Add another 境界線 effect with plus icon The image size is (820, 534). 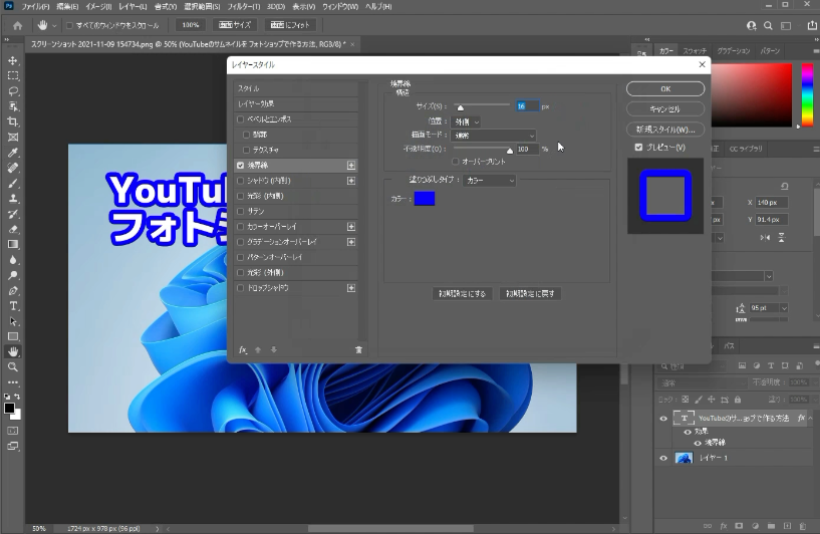(x=351, y=165)
